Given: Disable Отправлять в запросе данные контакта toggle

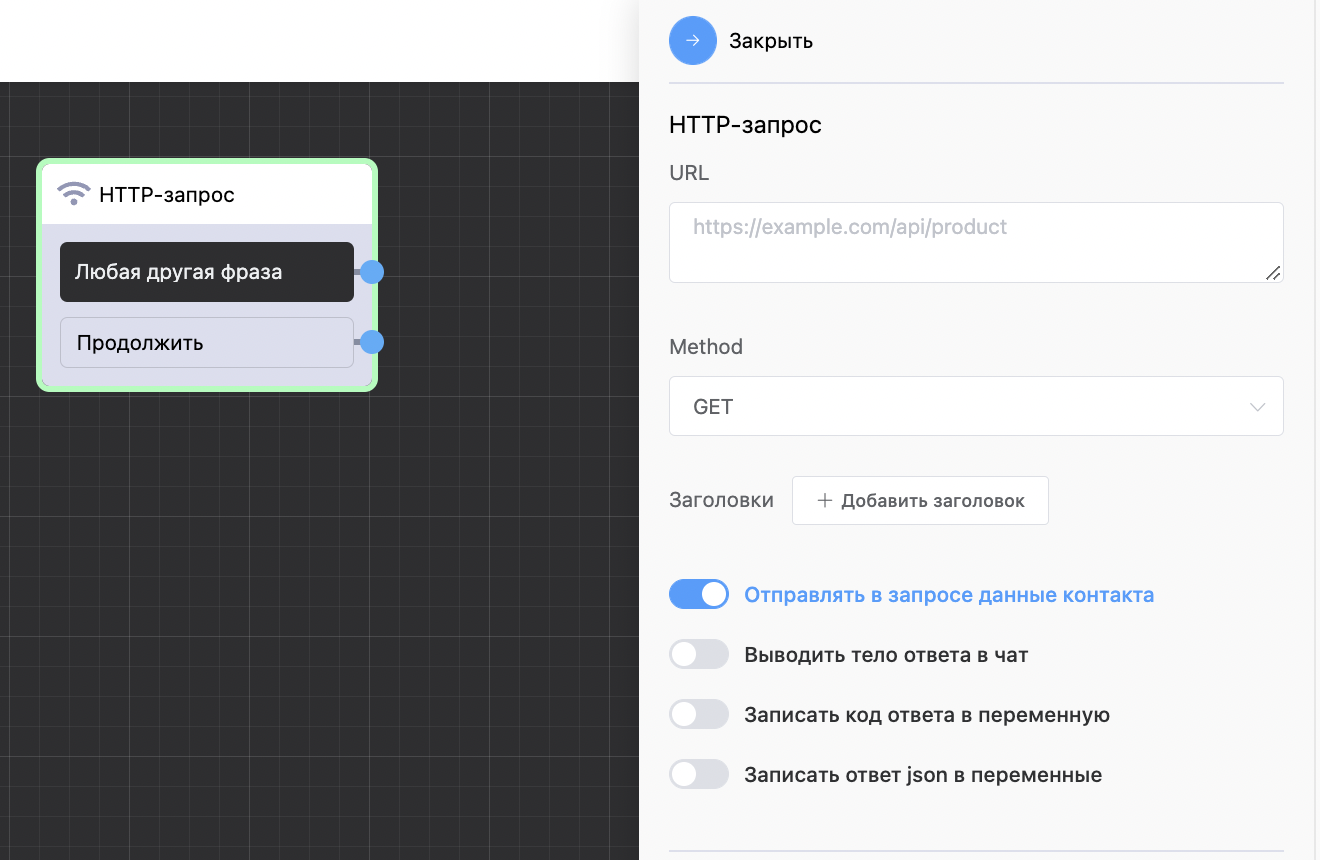Looking at the screenshot, I should coord(699,595).
